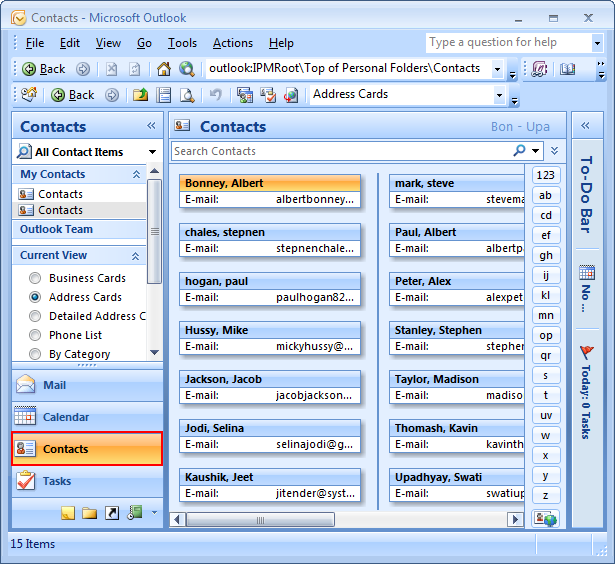
Task: Expand the Query Builder chevrons
Action: (554, 151)
